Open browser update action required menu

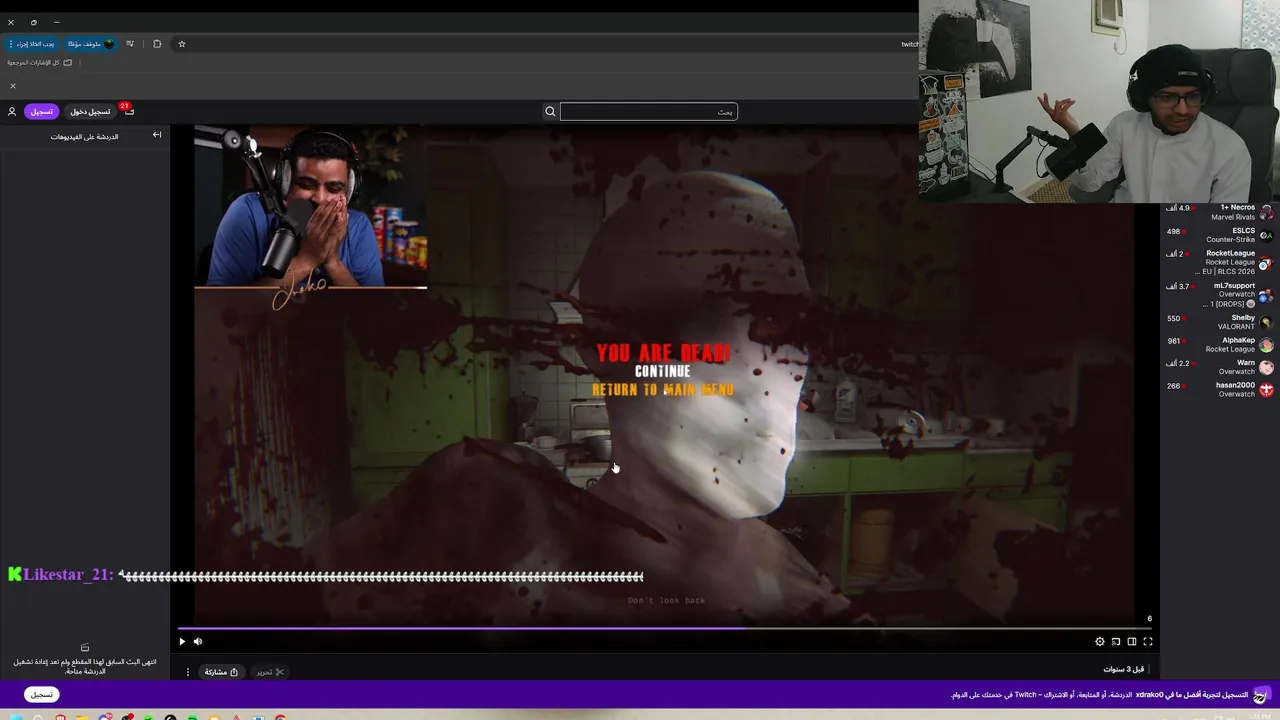pyautogui.click(x=33, y=44)
